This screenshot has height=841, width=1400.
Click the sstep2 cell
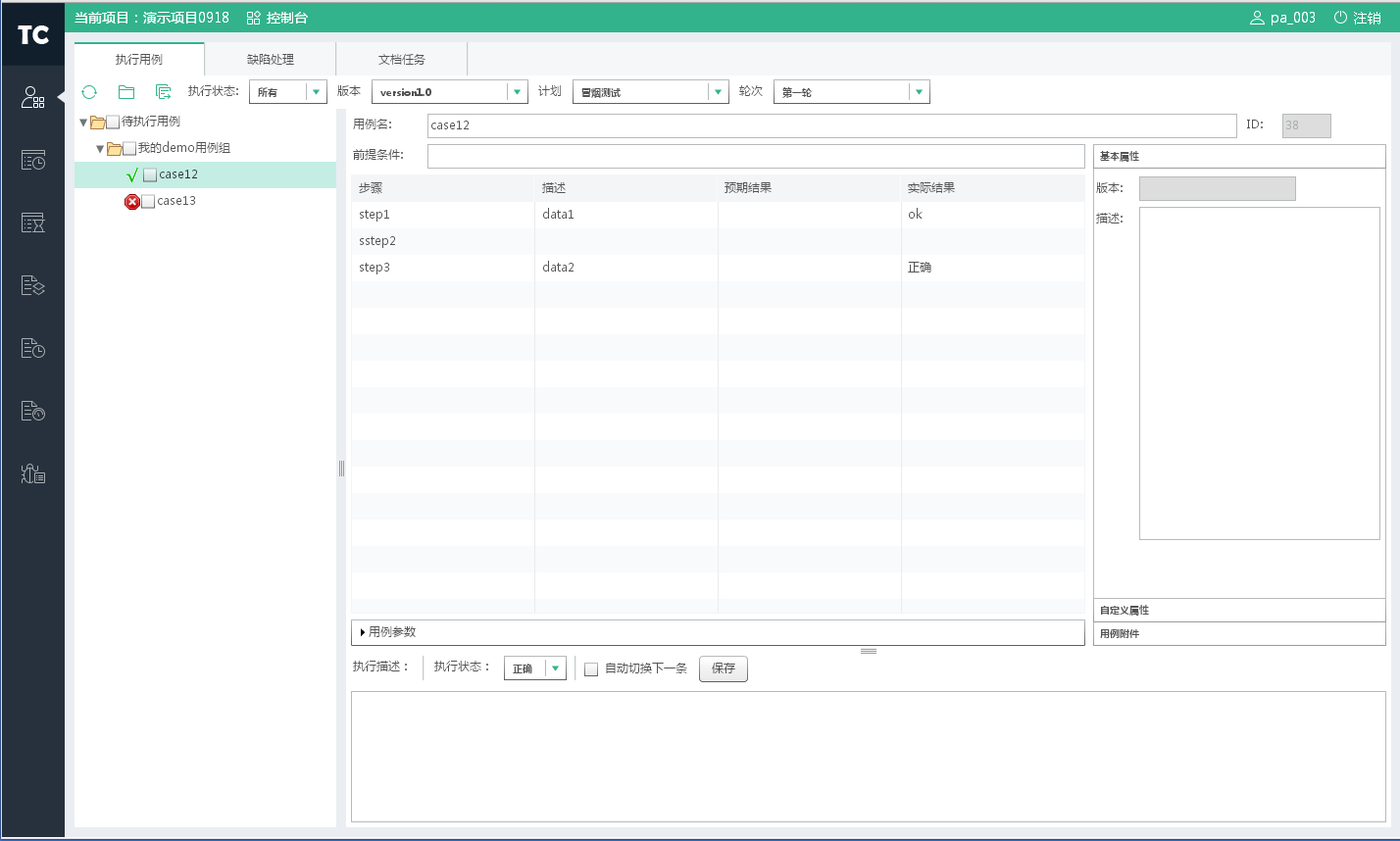[442, 240]
